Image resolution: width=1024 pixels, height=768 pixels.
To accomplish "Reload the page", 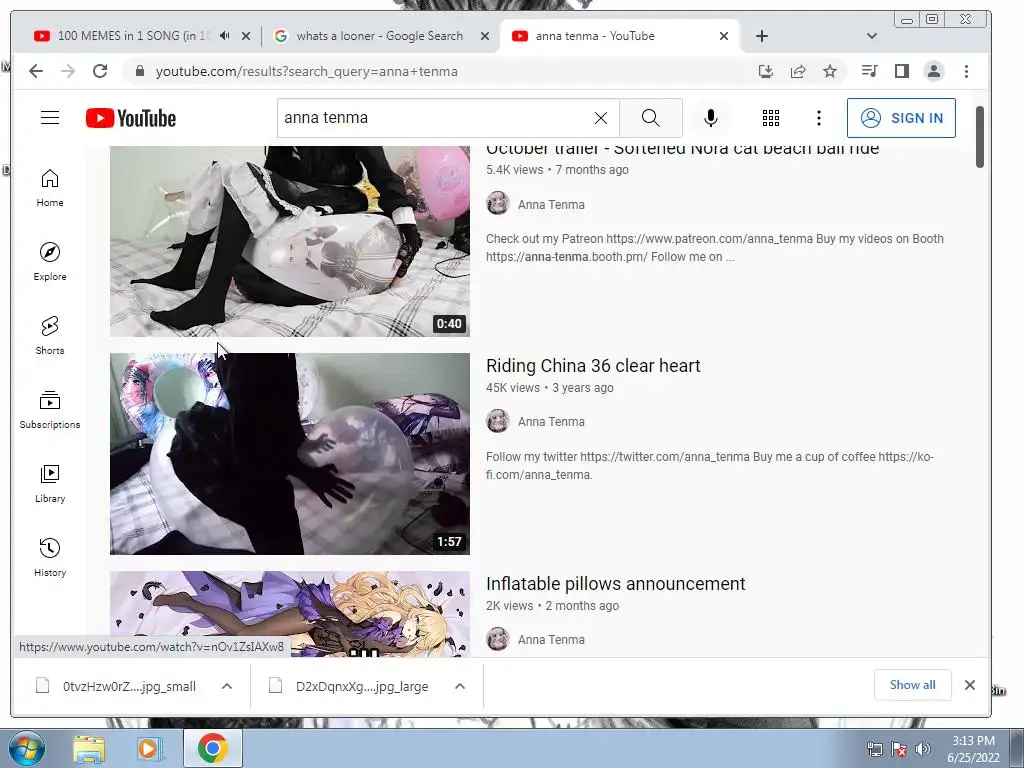I will 100,71.
